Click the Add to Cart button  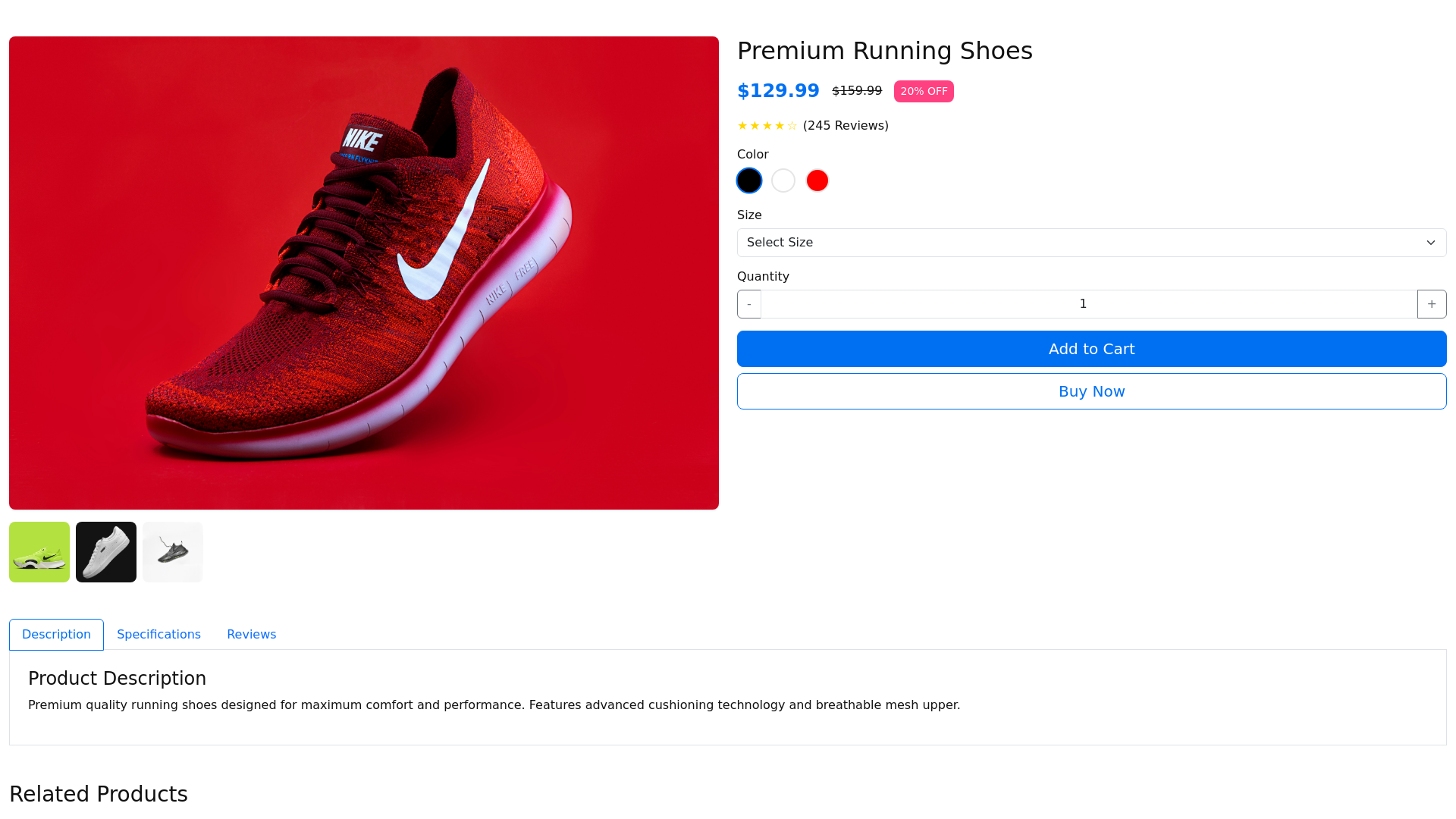tap(1092, 349)
